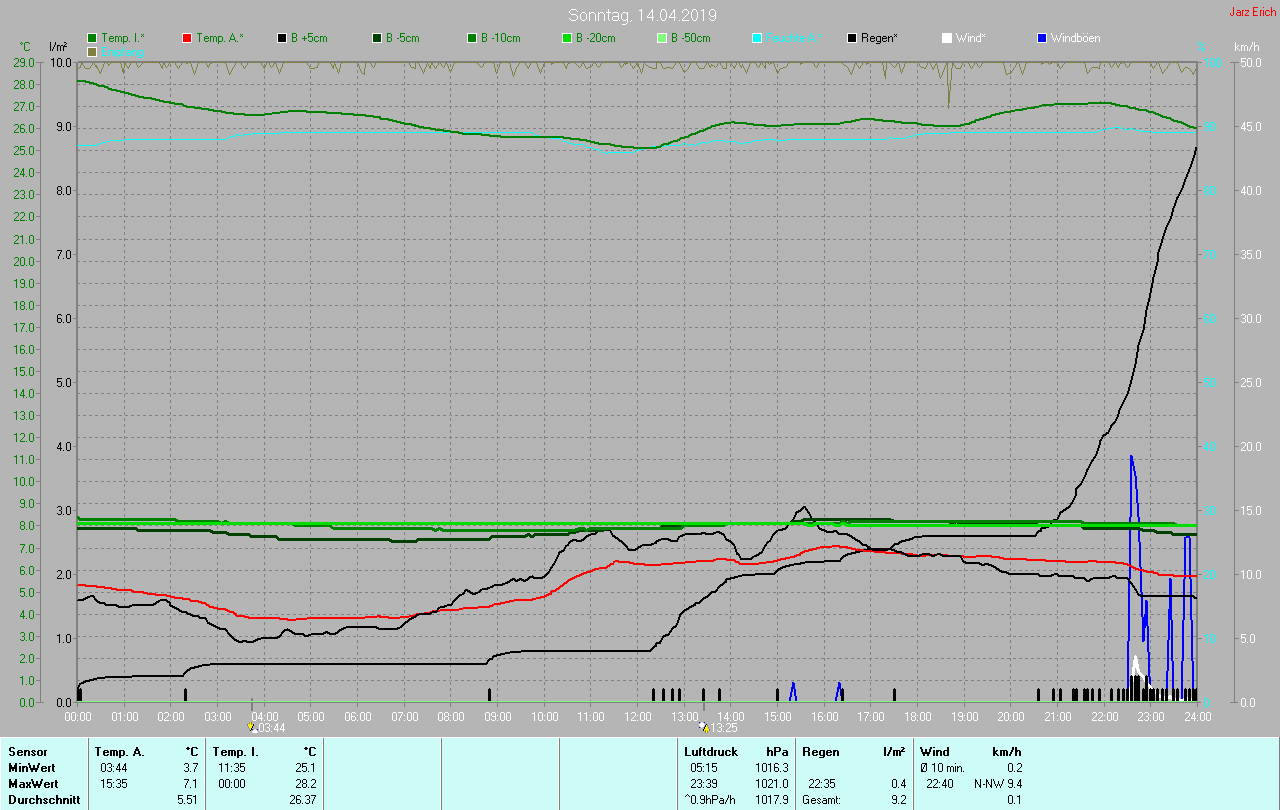Viewport: 1280px width, 810px height.
Task: Click the 'B -10cm' legend label
Action: point(501,38)
